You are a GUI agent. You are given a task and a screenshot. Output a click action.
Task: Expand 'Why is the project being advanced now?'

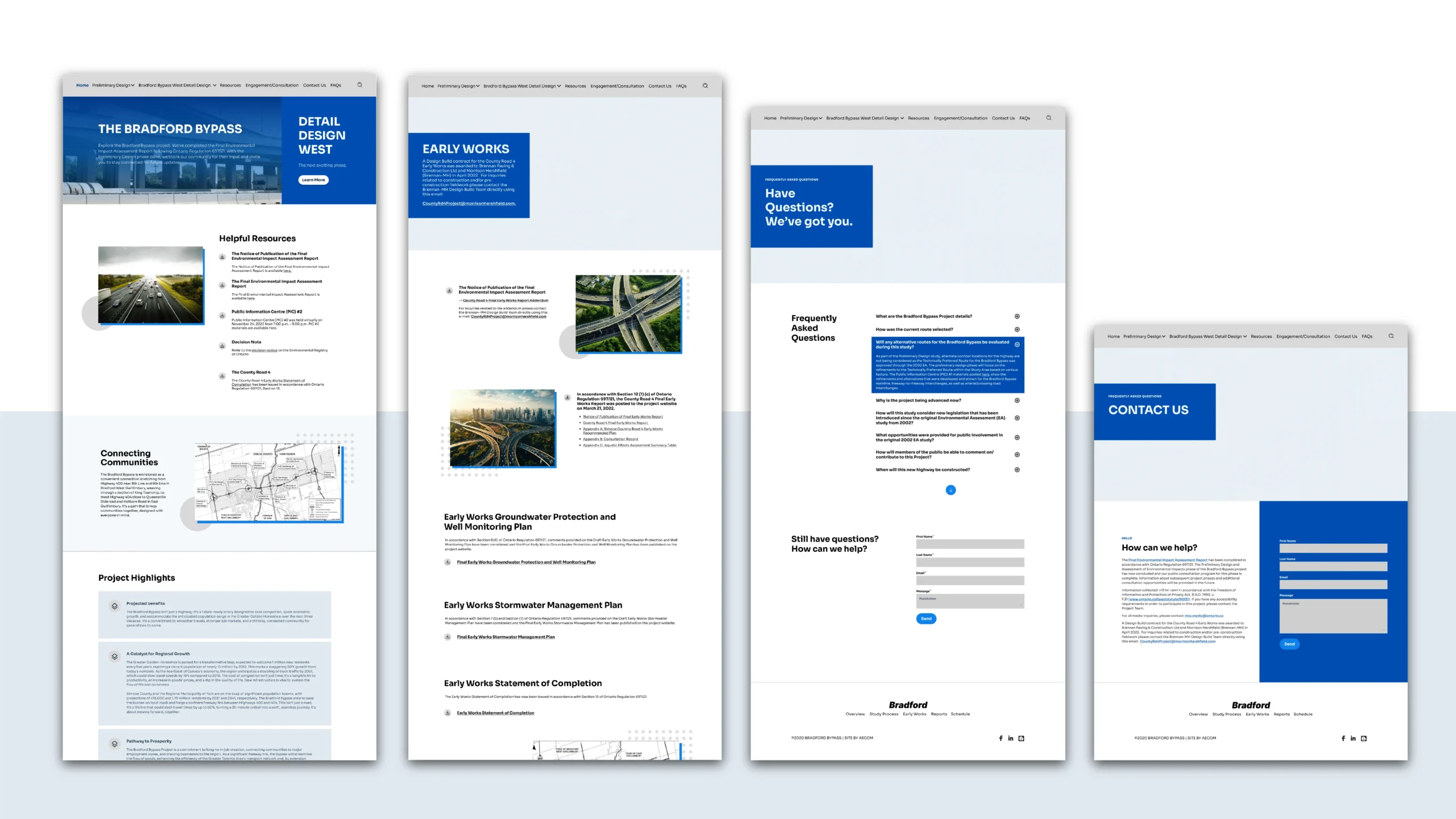click(1017, 400)
